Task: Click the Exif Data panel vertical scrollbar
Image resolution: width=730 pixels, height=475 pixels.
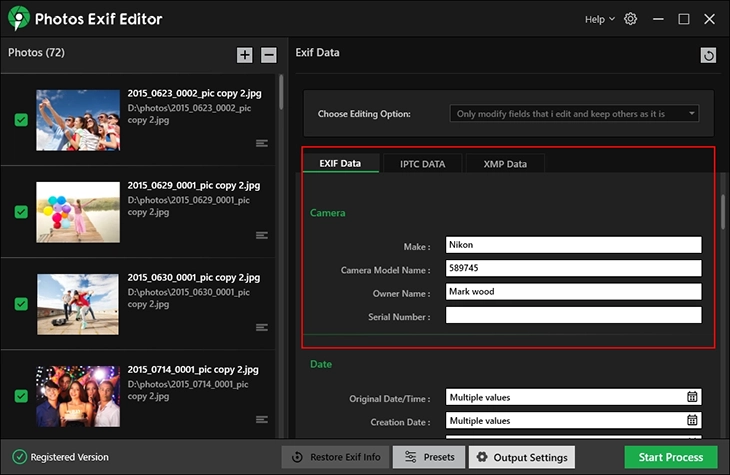Action: (x=723, y=210)
